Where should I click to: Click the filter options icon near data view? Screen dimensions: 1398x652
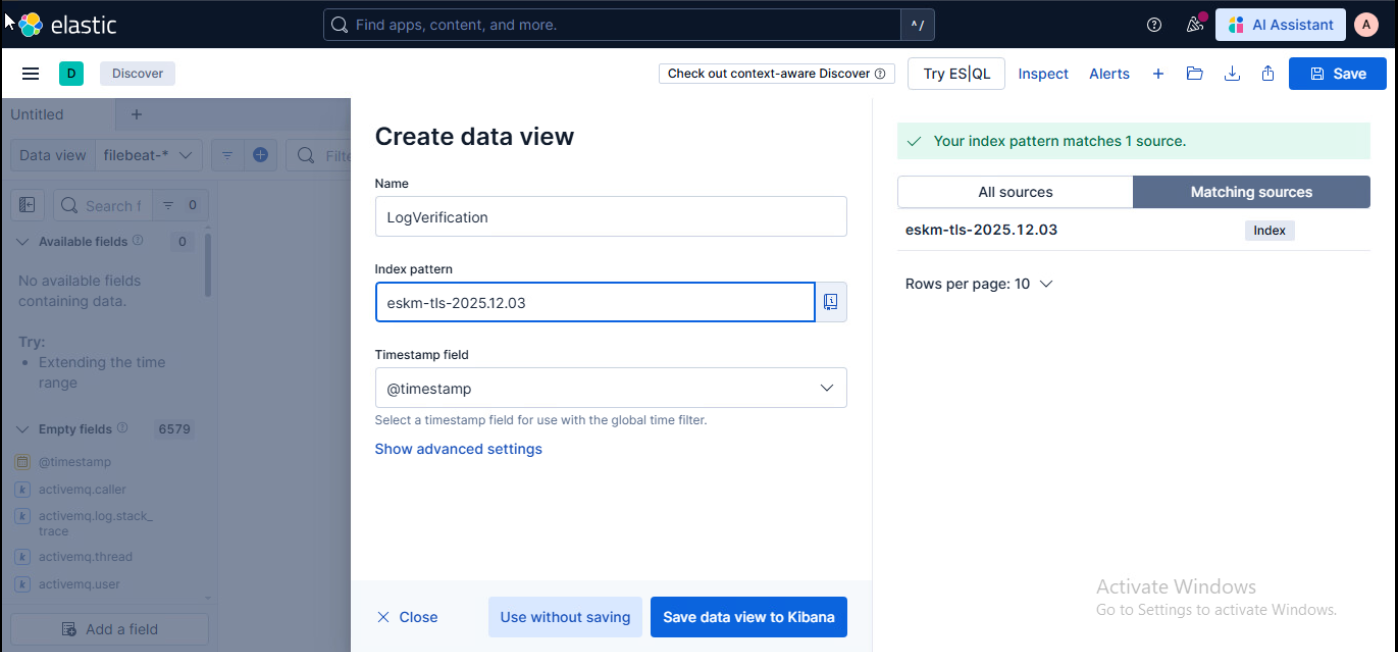point(227,155)
